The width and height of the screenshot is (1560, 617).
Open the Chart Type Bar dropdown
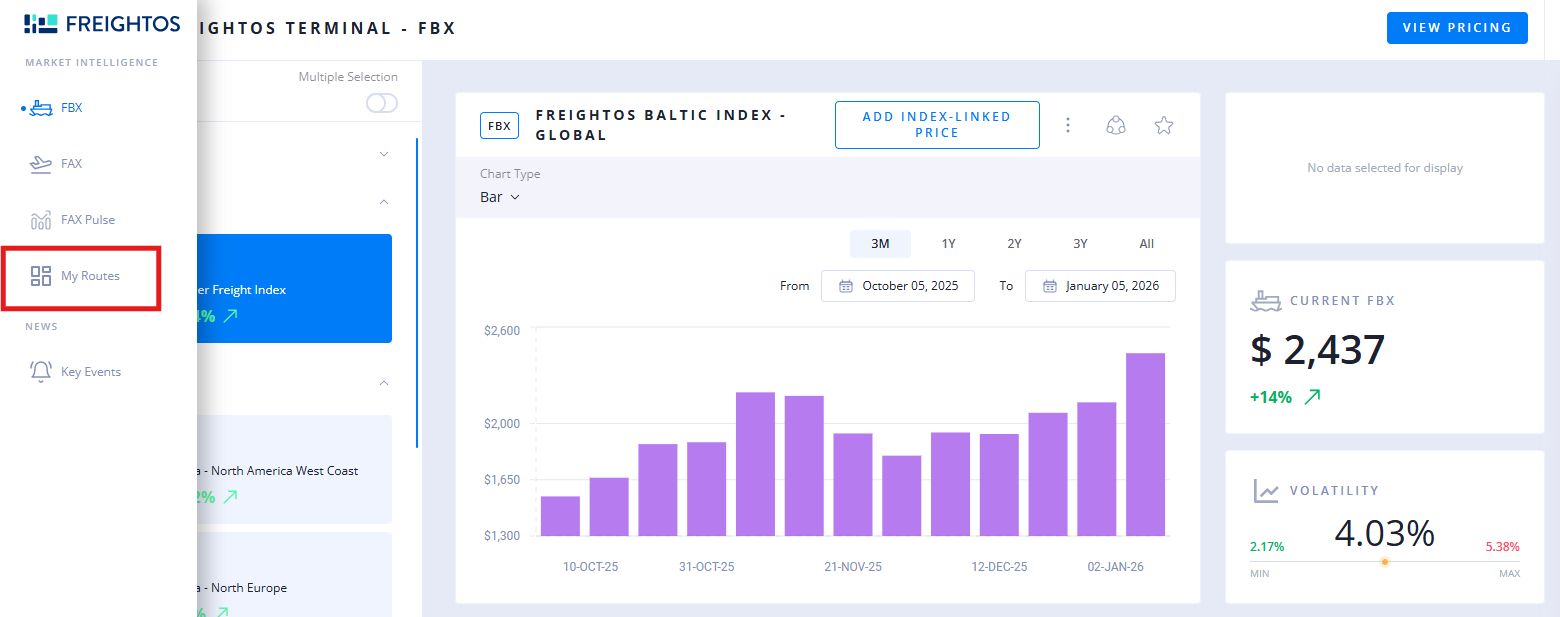pos(500,197)
